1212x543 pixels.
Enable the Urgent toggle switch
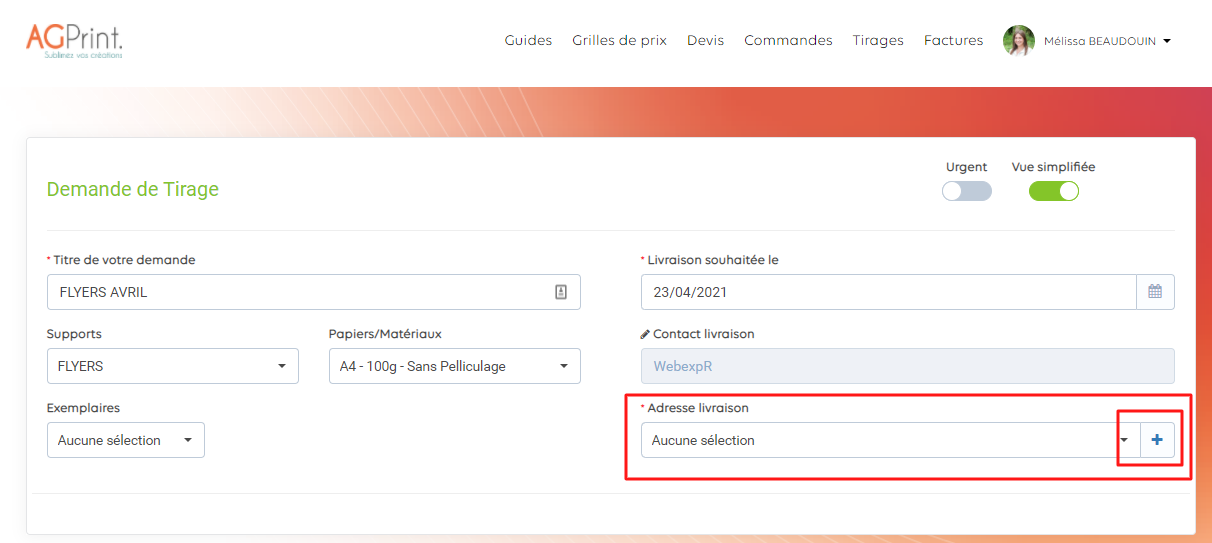966,191
